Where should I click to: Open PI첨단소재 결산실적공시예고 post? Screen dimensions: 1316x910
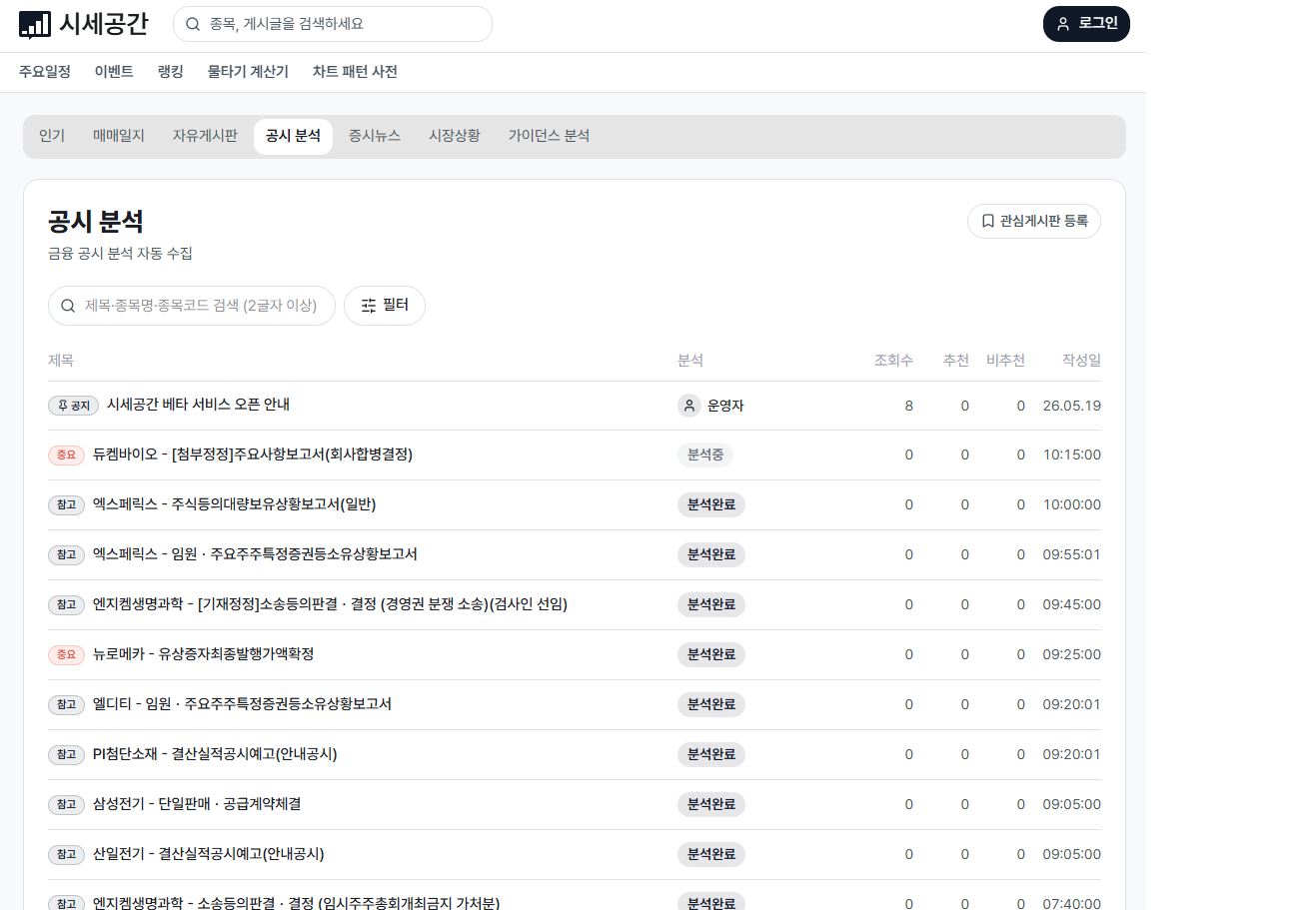(x=215, y=754)
